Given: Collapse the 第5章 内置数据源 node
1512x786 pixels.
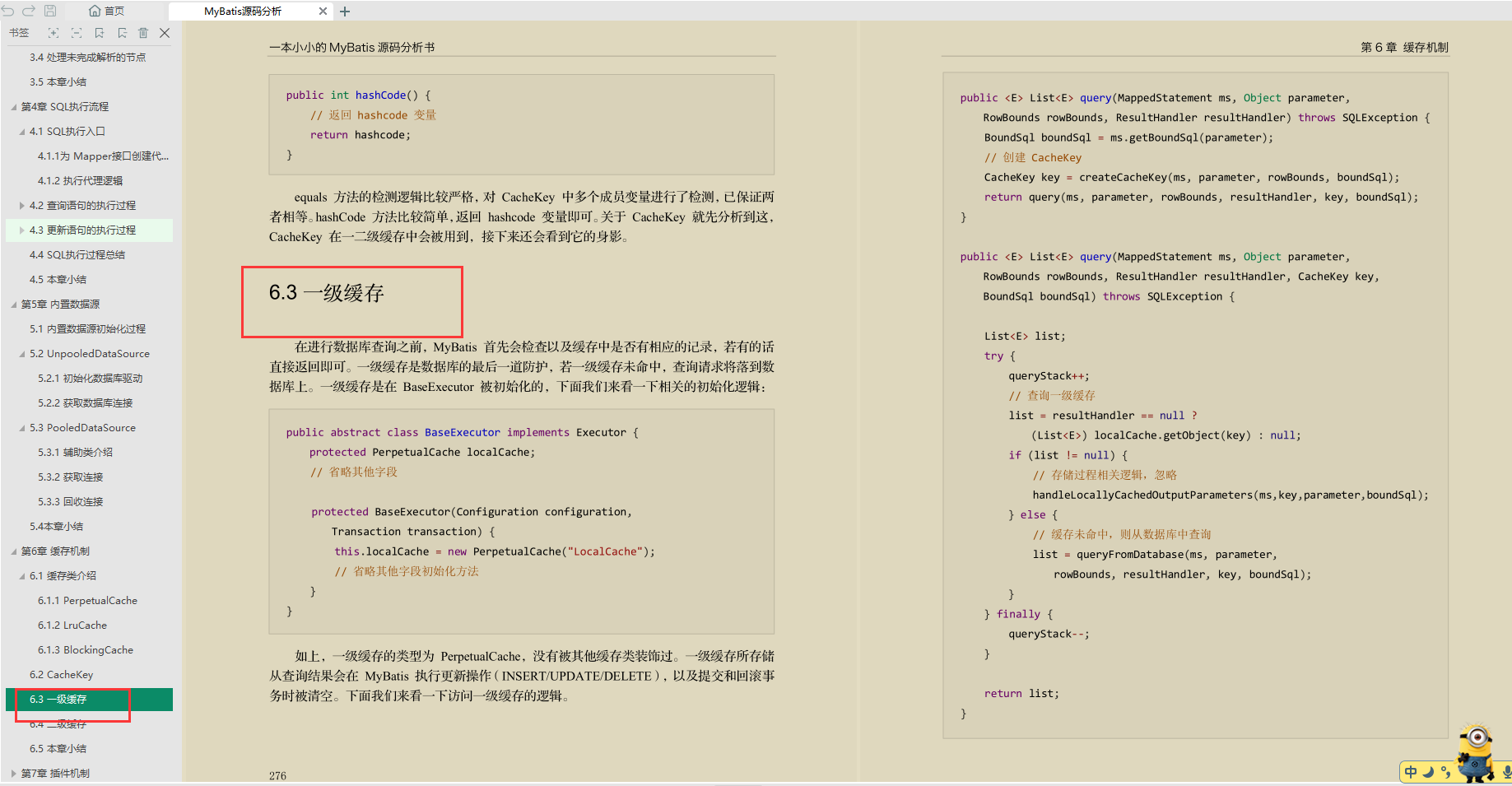Looking at the screenshot, I should click(14, 305).
